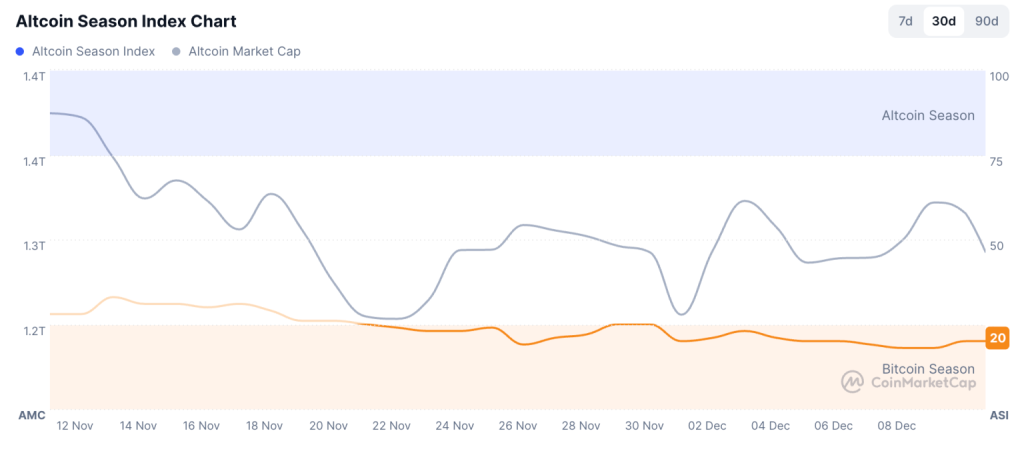The width and height of the screenshot is (1024, 451).
Task: Click the AMC axis label
Action: pos(30,415)
